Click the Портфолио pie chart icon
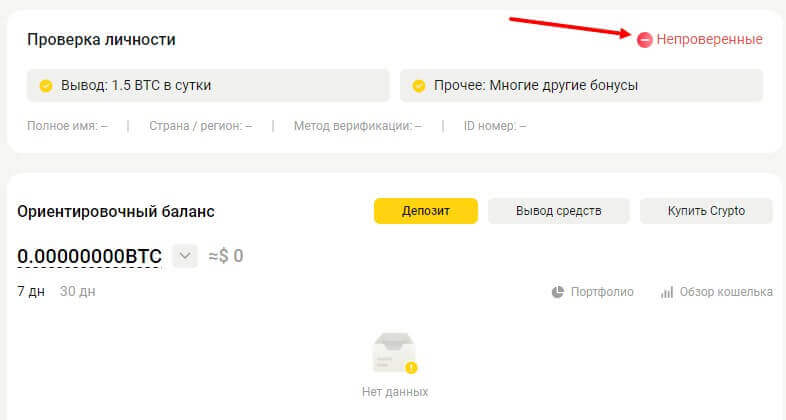The image size is (786, 420). [558, 292]
